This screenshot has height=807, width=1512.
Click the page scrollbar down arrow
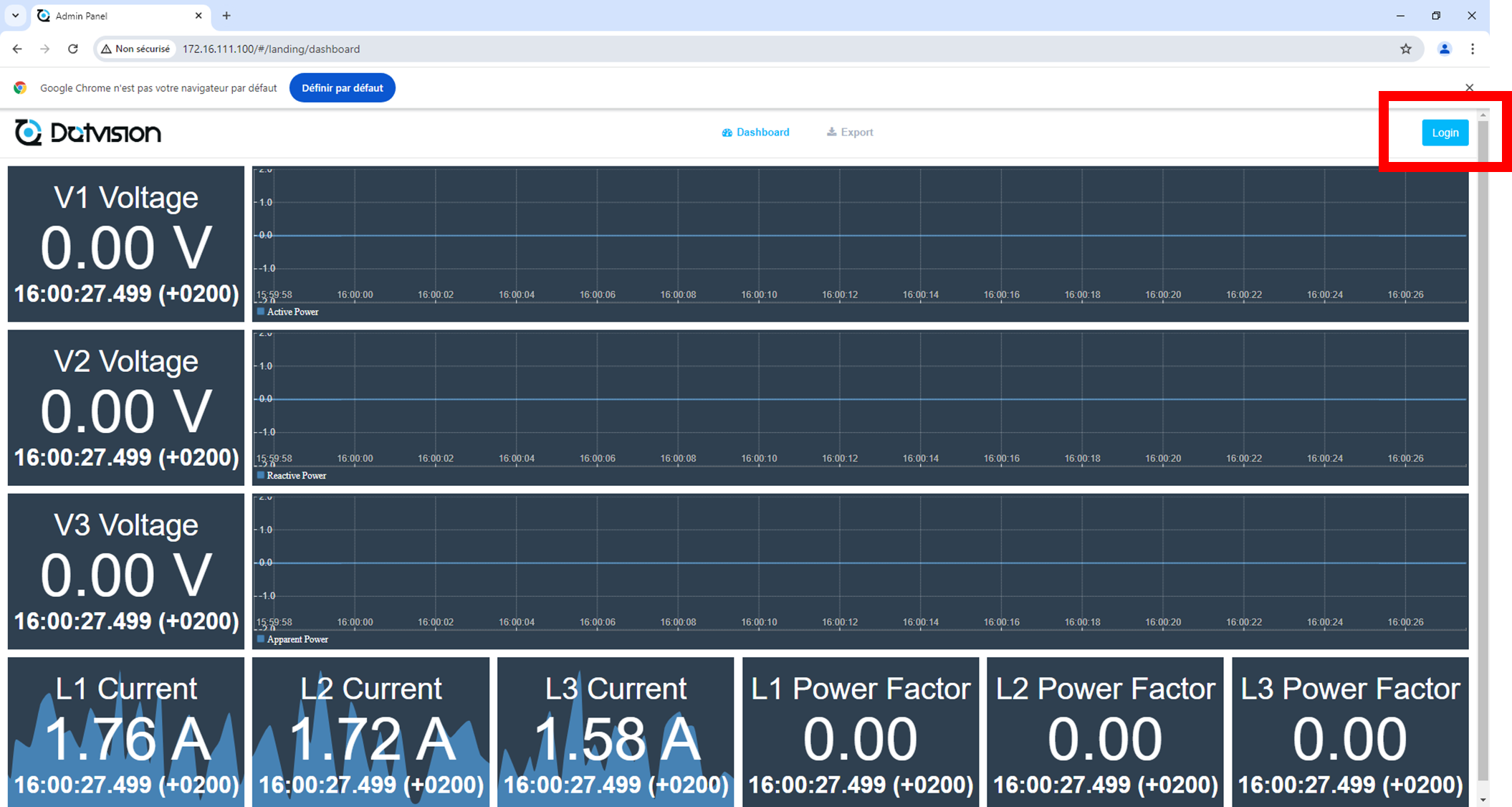click(1483, 799)
